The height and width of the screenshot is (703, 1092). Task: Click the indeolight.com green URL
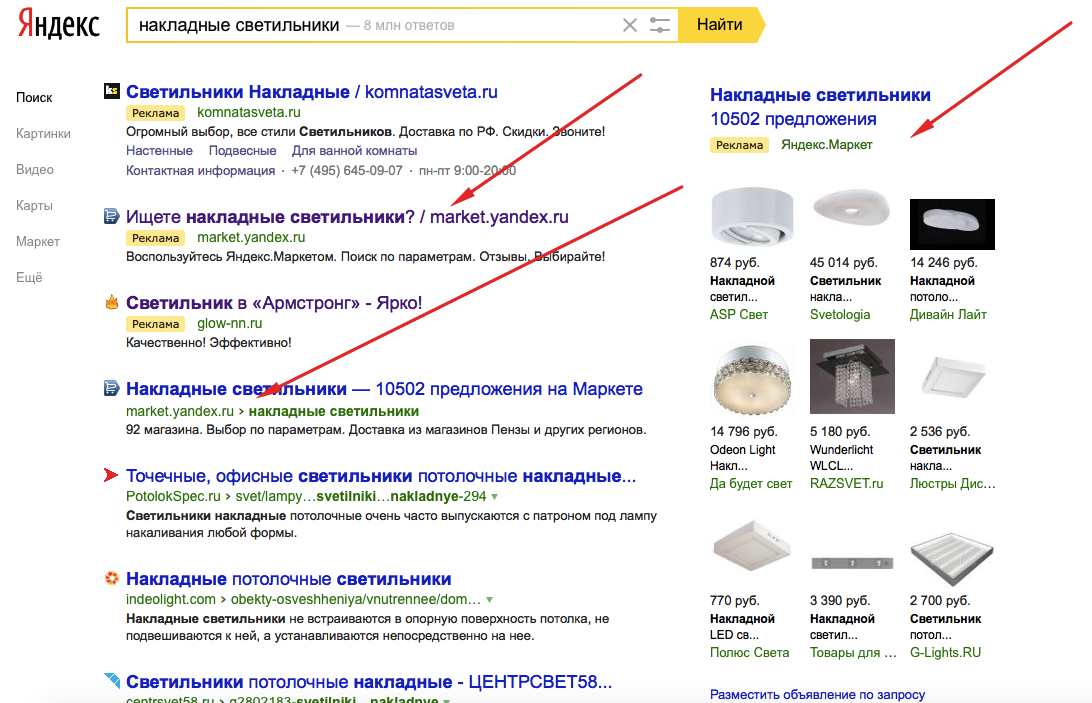tap(171, 599)
